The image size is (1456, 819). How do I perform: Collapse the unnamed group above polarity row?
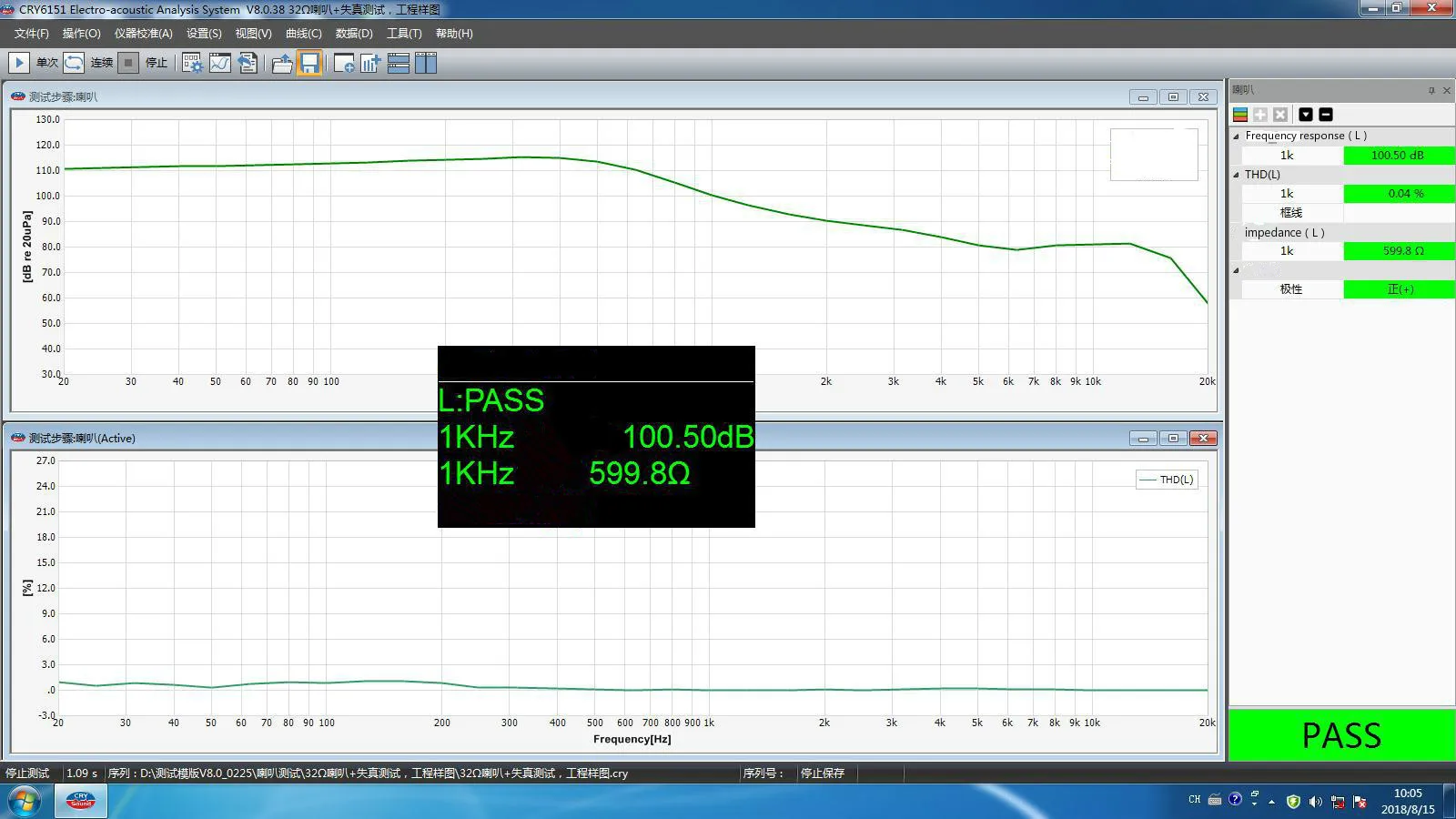(1237, 270)
